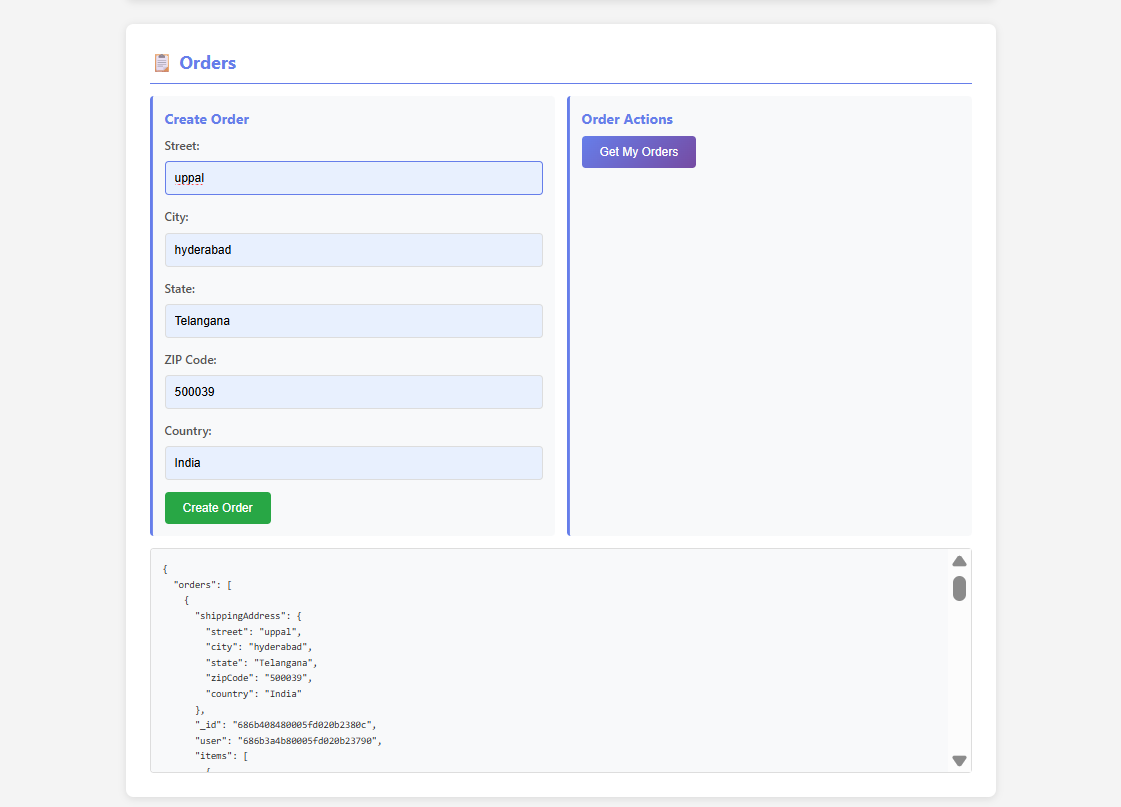
Task: Click the Country: label
Action: 188,431
